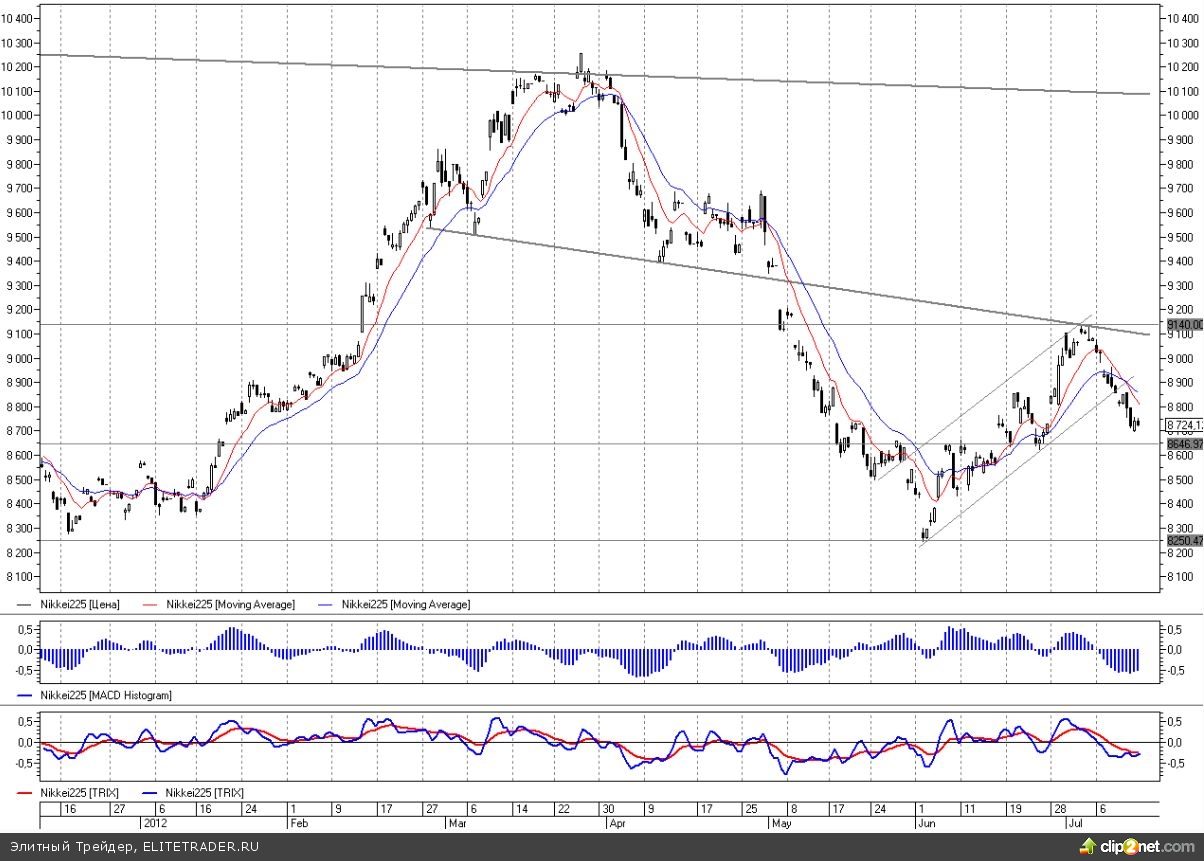Click the current price label 8724.13
This screenshot has width=1204, height=861.
[1183, 425]
